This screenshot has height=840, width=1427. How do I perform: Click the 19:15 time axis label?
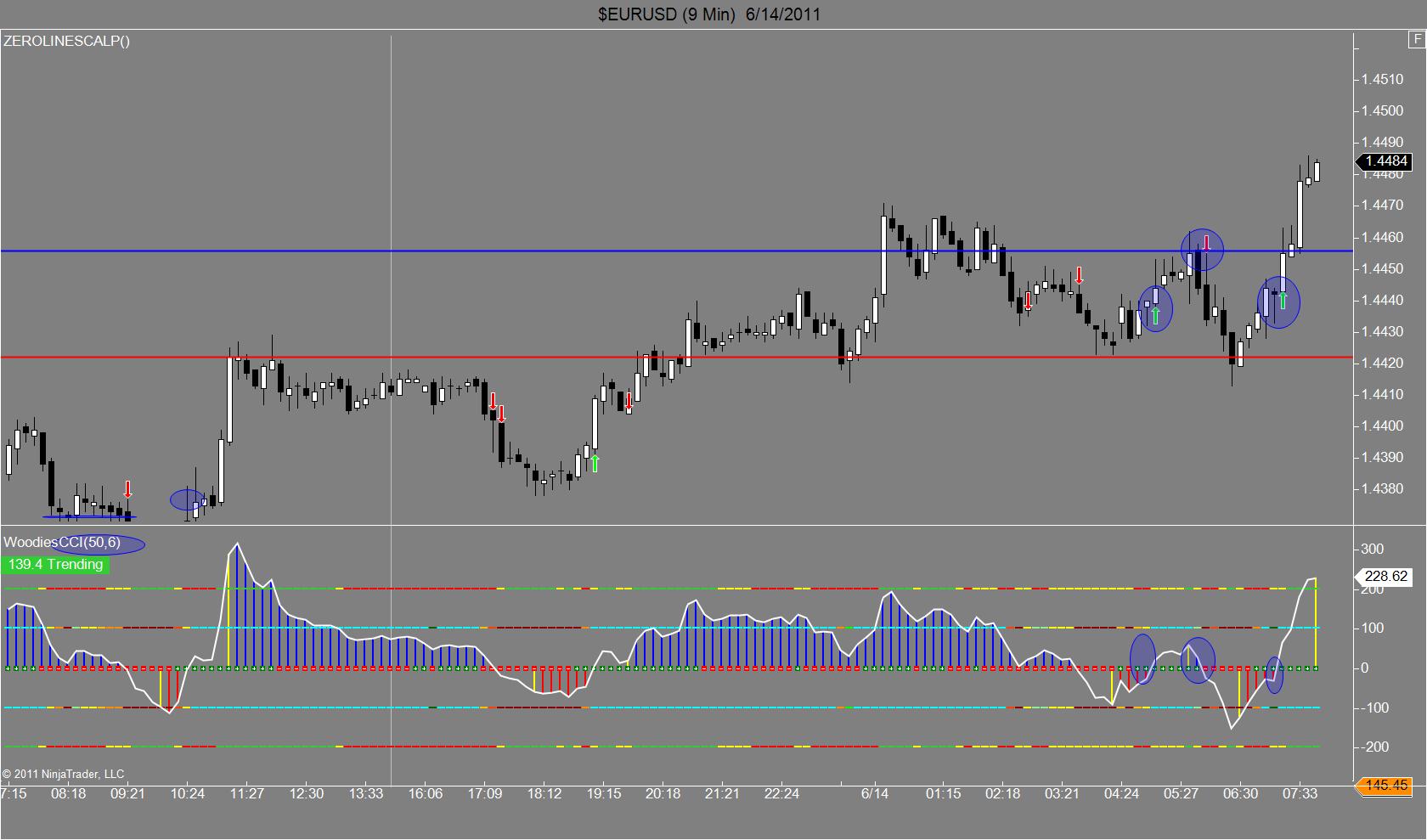604,793
